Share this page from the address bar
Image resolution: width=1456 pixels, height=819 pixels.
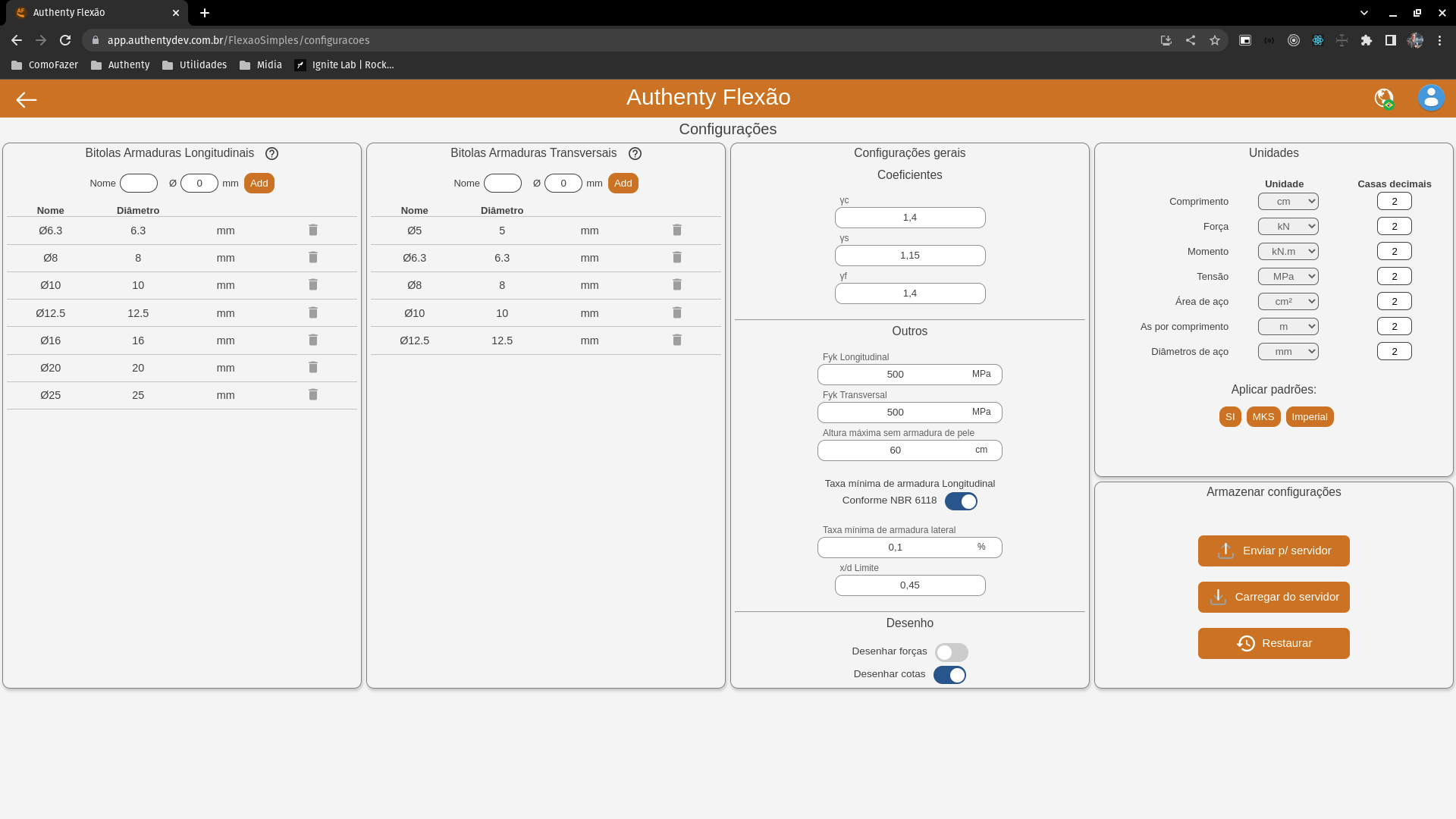tap(1191, 40)
